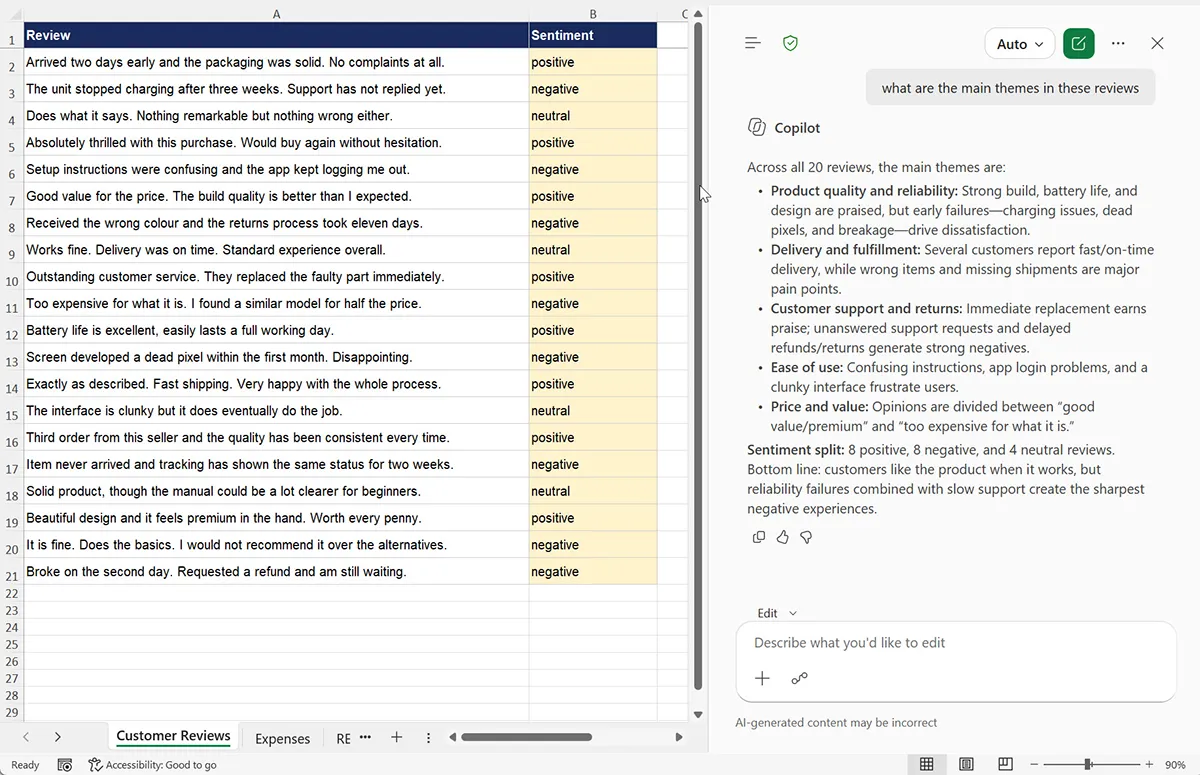Select column A header
1200x775 pixels.
(276, 14)
